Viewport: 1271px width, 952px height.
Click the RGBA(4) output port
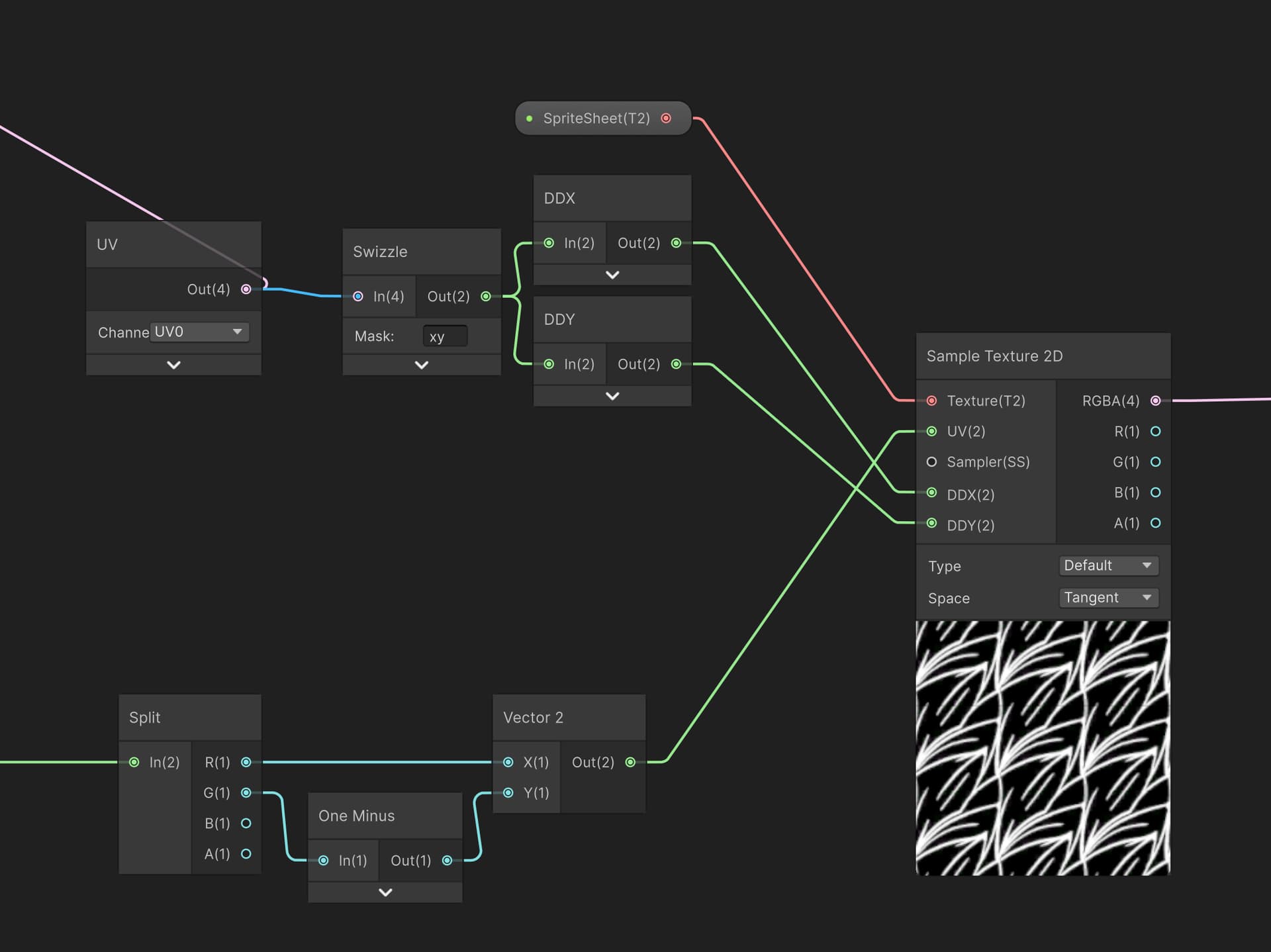point(1155,401)
